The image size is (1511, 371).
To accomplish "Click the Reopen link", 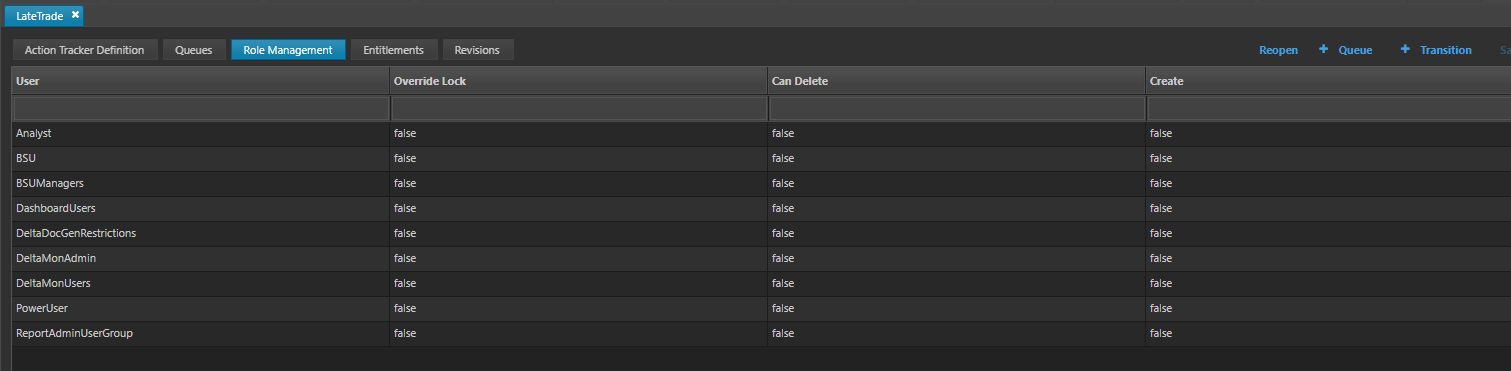I will [x=1278, y=50].
